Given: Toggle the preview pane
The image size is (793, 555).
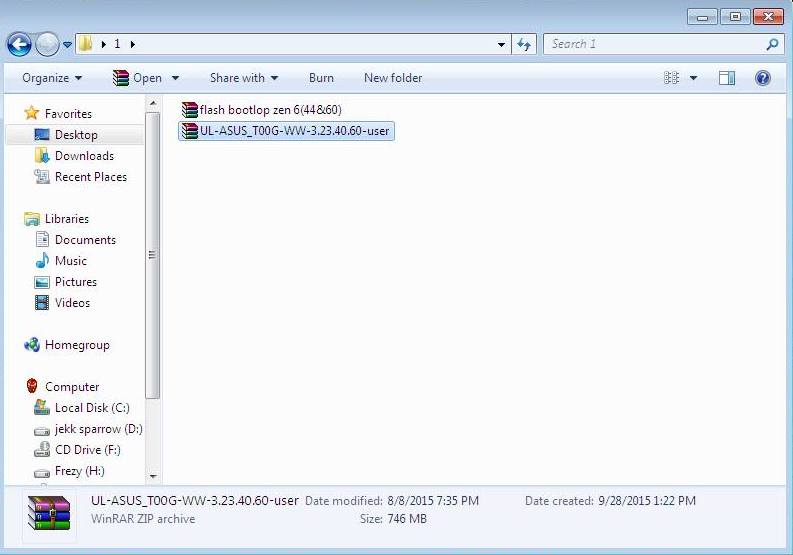Looking at the screenshot, I should (727, 78).
